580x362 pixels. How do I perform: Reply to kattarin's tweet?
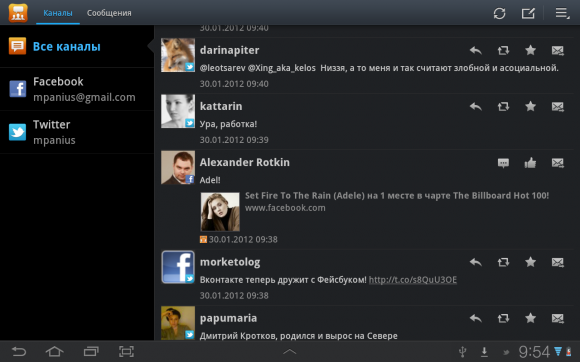(476, 106)
